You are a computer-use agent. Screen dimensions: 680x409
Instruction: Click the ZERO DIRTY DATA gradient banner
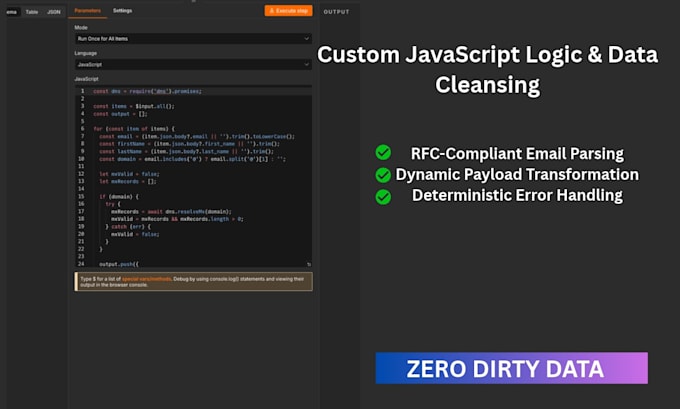coord(511,368)
